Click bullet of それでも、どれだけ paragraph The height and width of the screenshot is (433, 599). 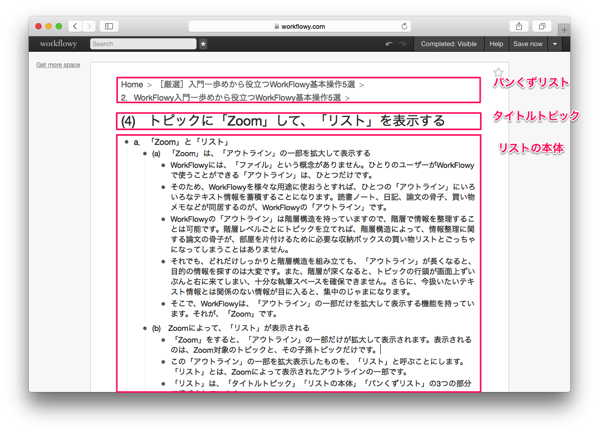pyautogui.click(x=163, y=262)
